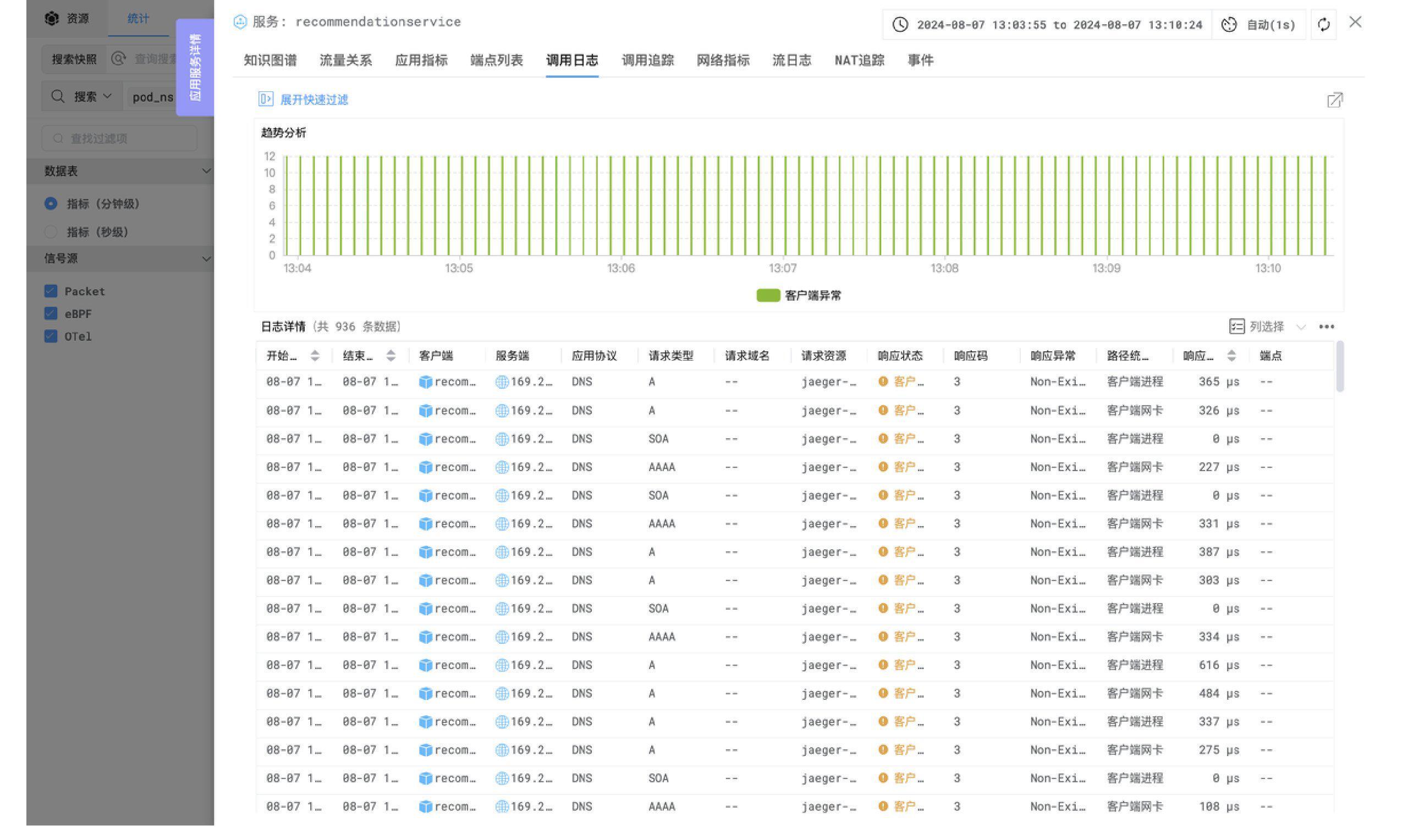Open the expand-to-fullscreen icon above the trend chart
This screenshot has height=840, width=1408.
coord(1334,100)
